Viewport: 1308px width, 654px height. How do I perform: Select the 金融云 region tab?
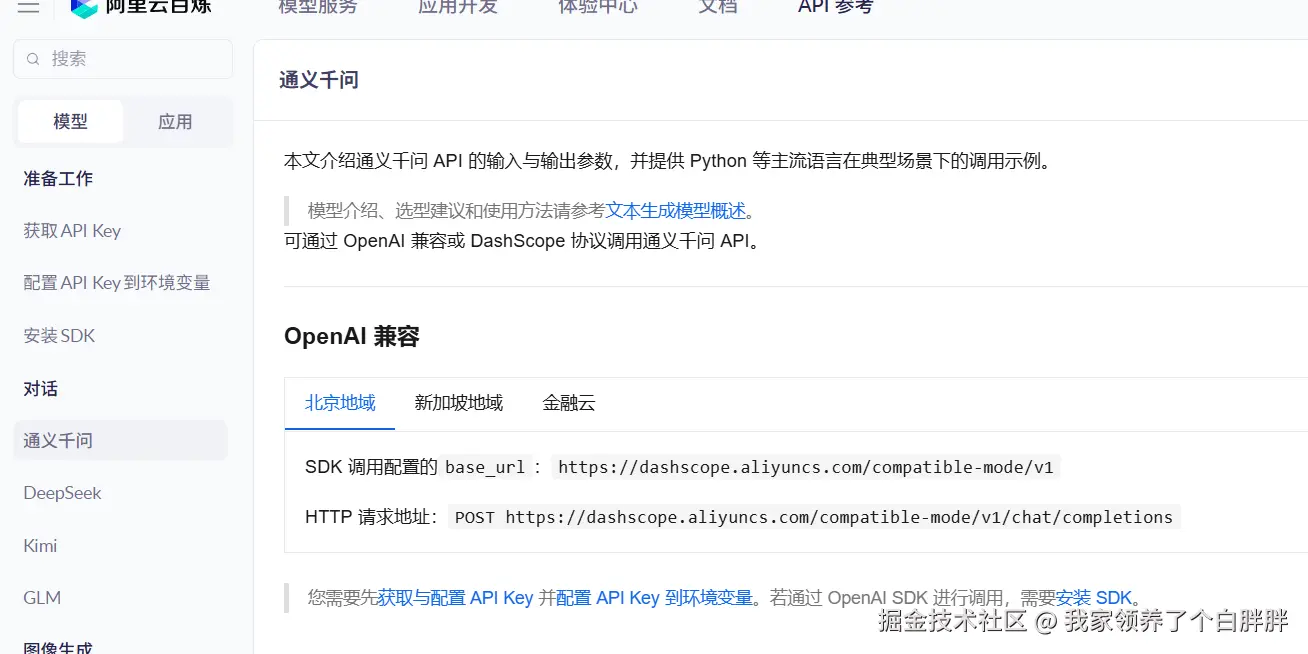[569, 403]
